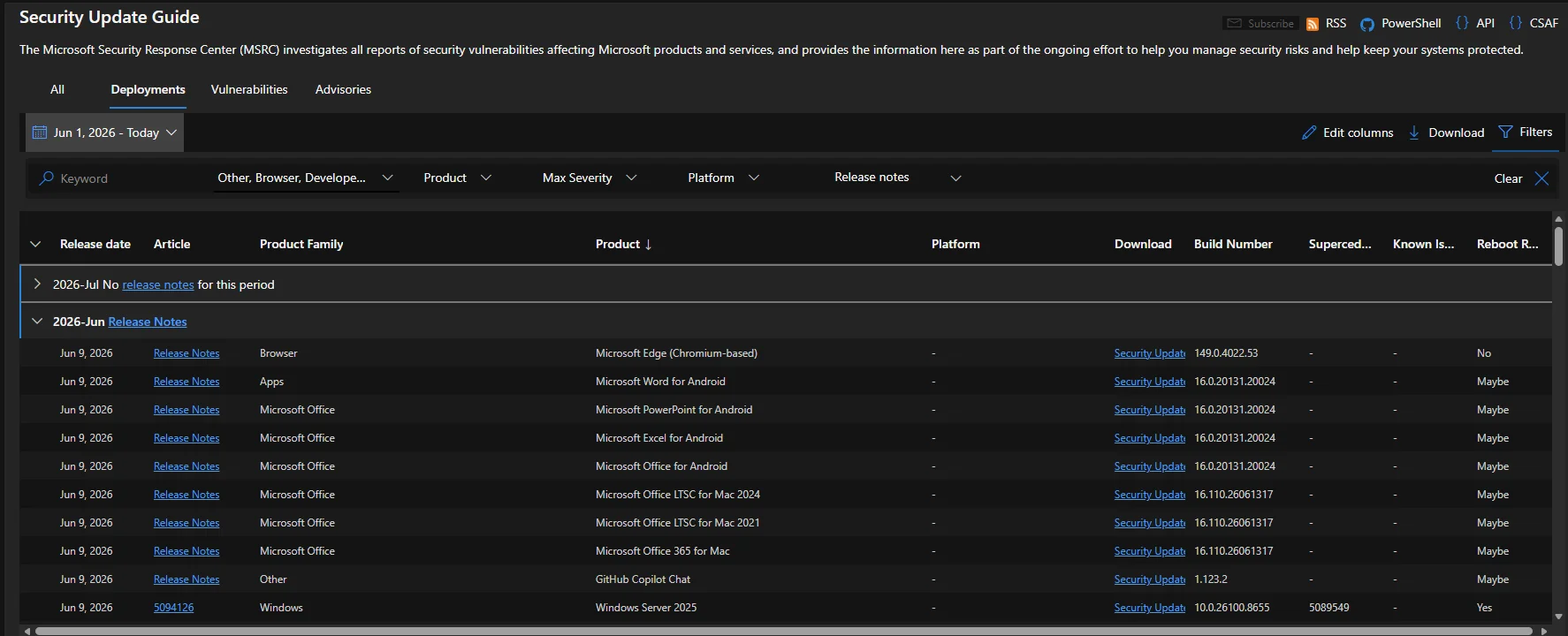The image size is (1568, 636).
Task: Switch to the Vulnerabilities tab
Action: pyautogui.click(x=249, y=89)
